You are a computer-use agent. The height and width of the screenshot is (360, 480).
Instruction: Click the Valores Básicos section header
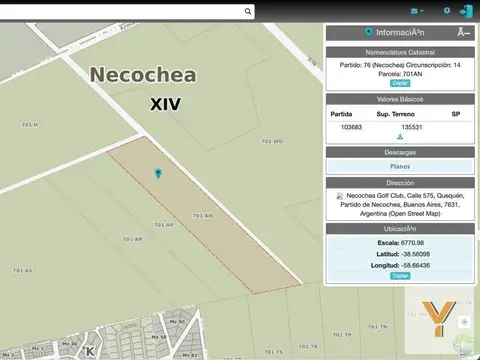pos(400,99)
